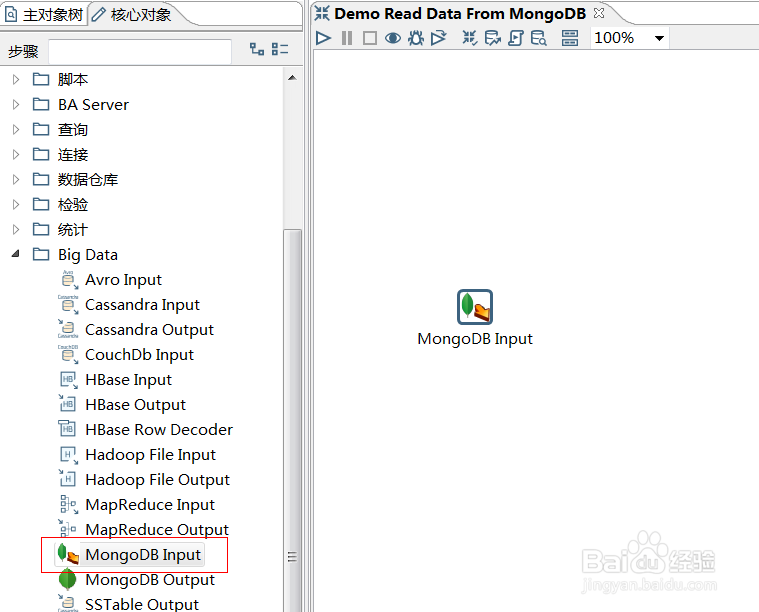Click the 检验 folder label
The image size is (759, 612).
[x=73, y=204]
